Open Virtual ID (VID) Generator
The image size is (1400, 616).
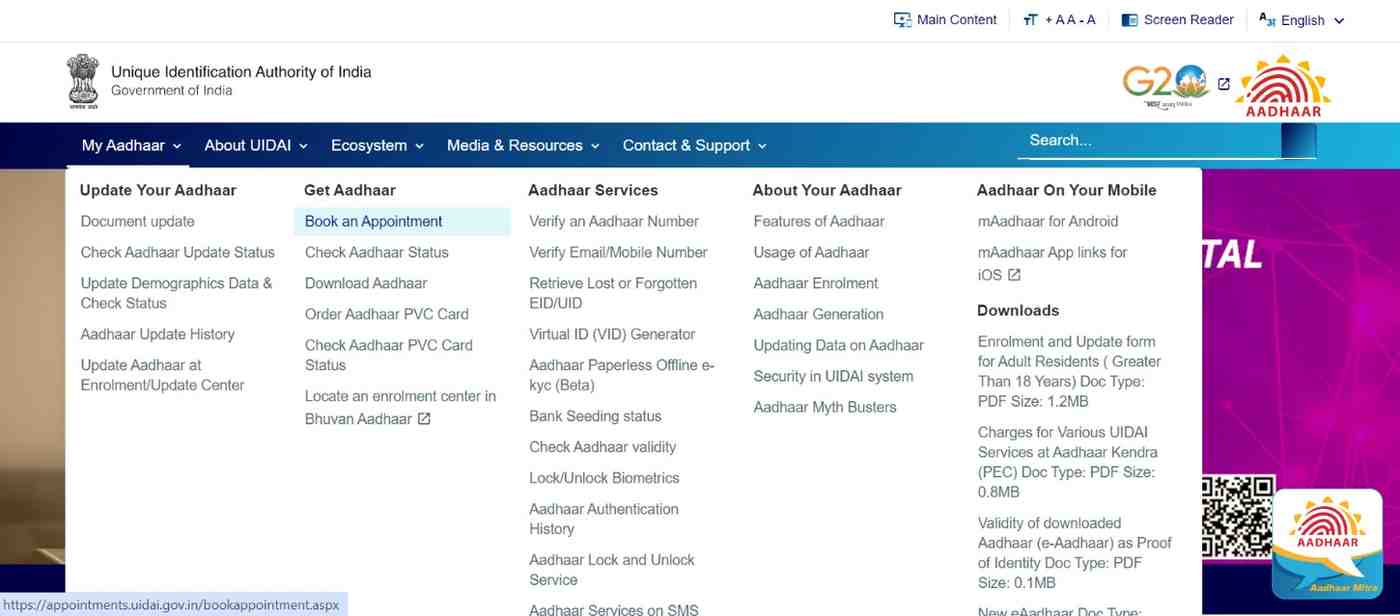click(x=611, y=335)
